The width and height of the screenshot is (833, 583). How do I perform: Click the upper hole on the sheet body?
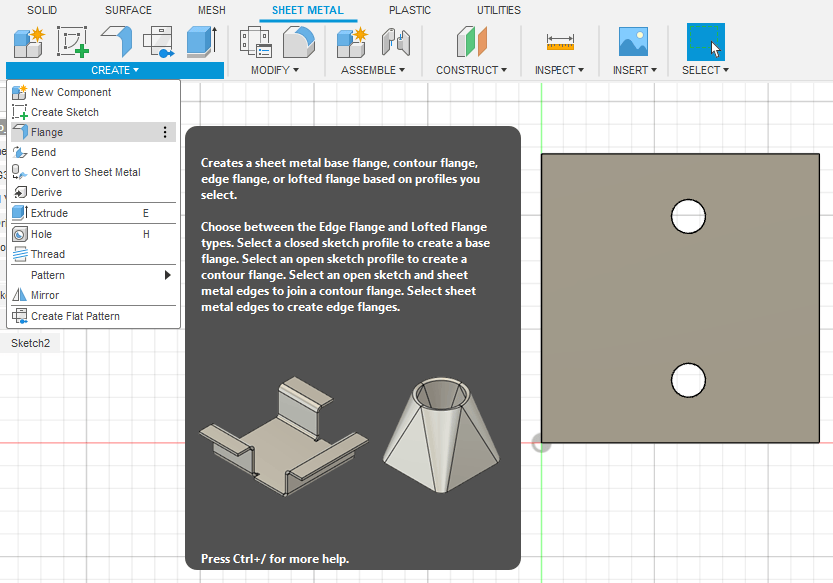click(687, 215)
